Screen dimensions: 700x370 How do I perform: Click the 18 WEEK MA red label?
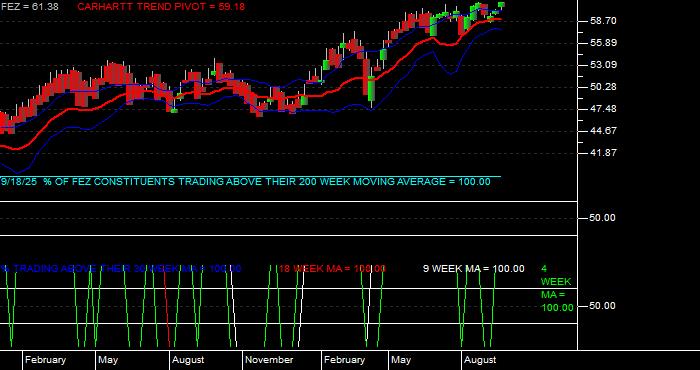[332, 269]
